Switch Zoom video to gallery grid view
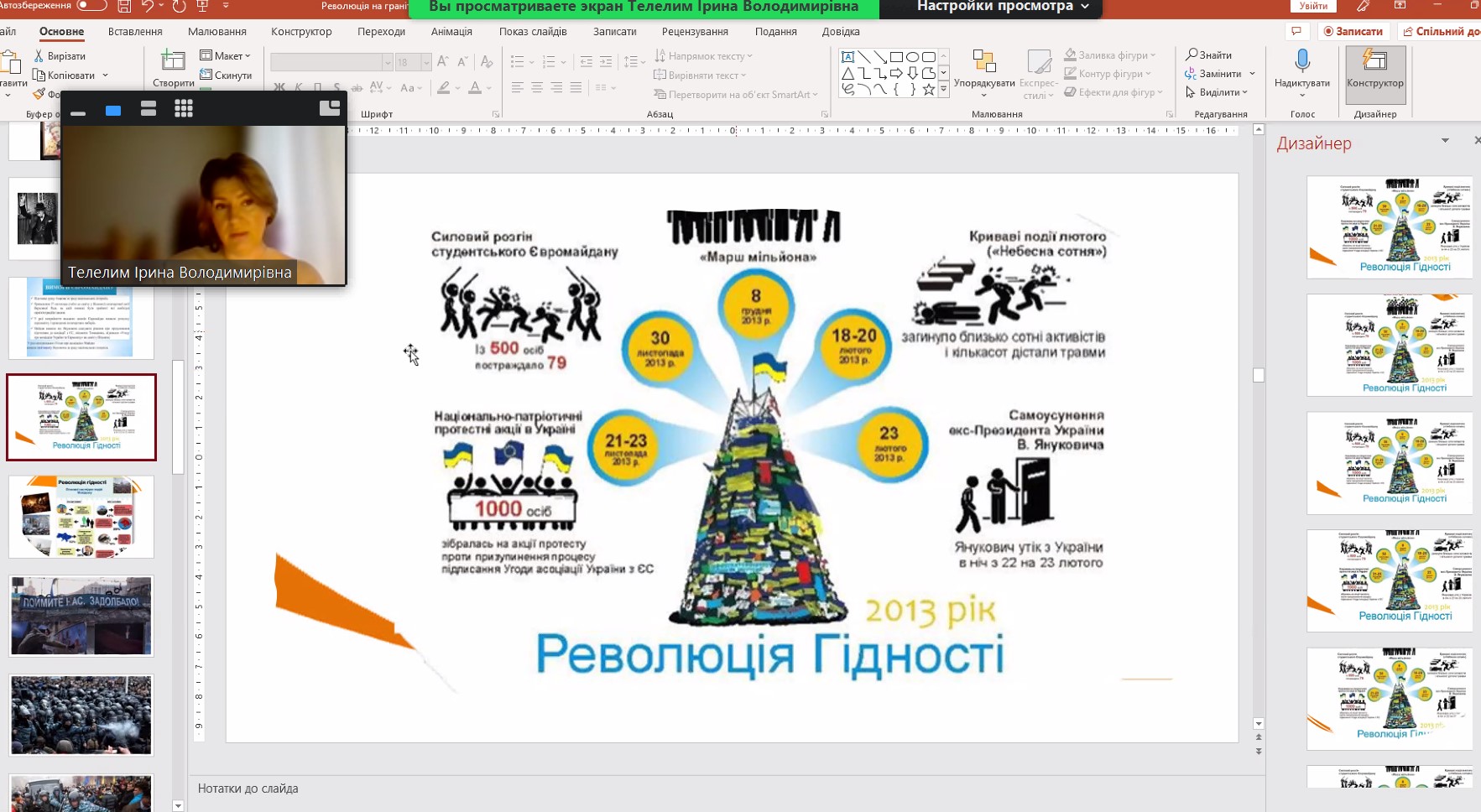 click(x=184, y=108)
